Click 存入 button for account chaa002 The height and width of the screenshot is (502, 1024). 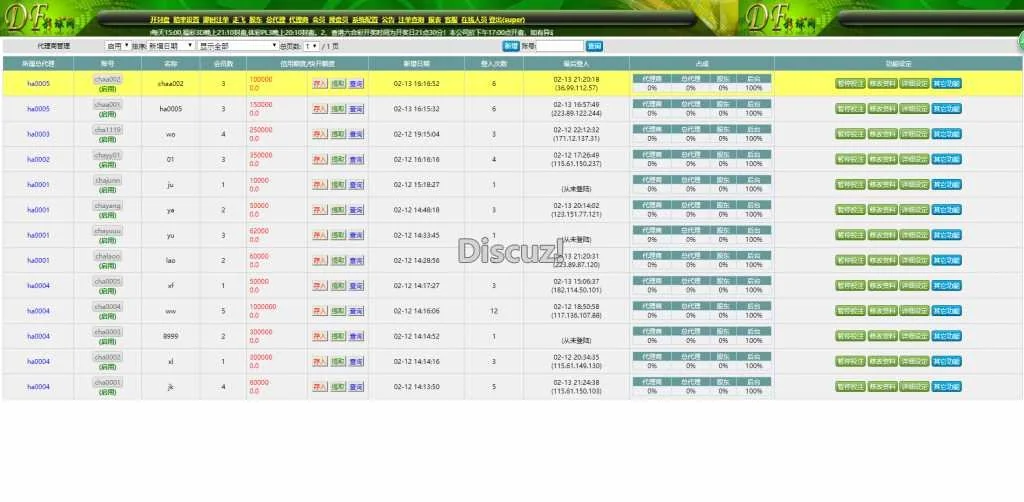[320, 84]
